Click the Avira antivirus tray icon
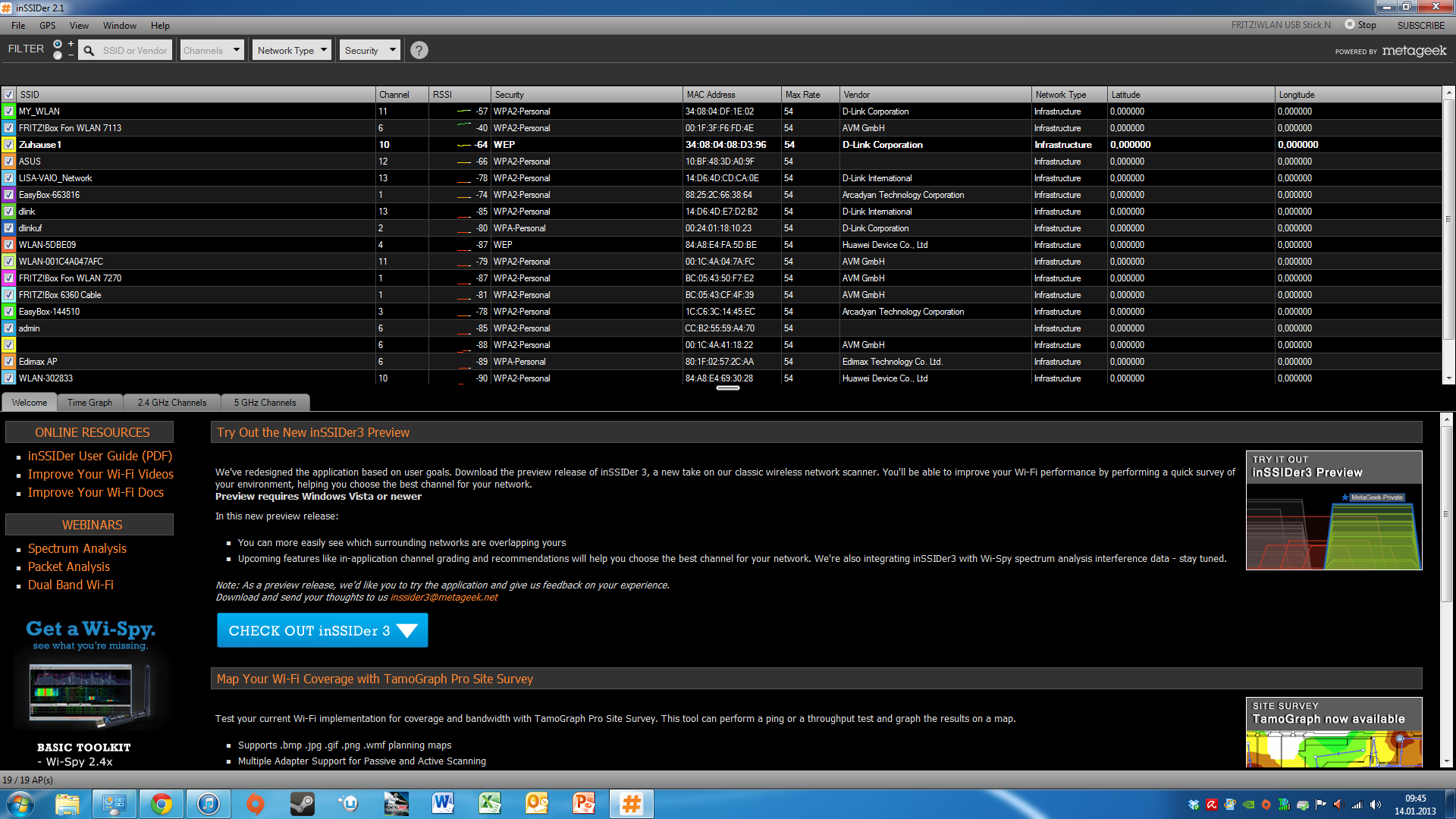This screenshot has width=1456, height=819. click(1212, 805)
